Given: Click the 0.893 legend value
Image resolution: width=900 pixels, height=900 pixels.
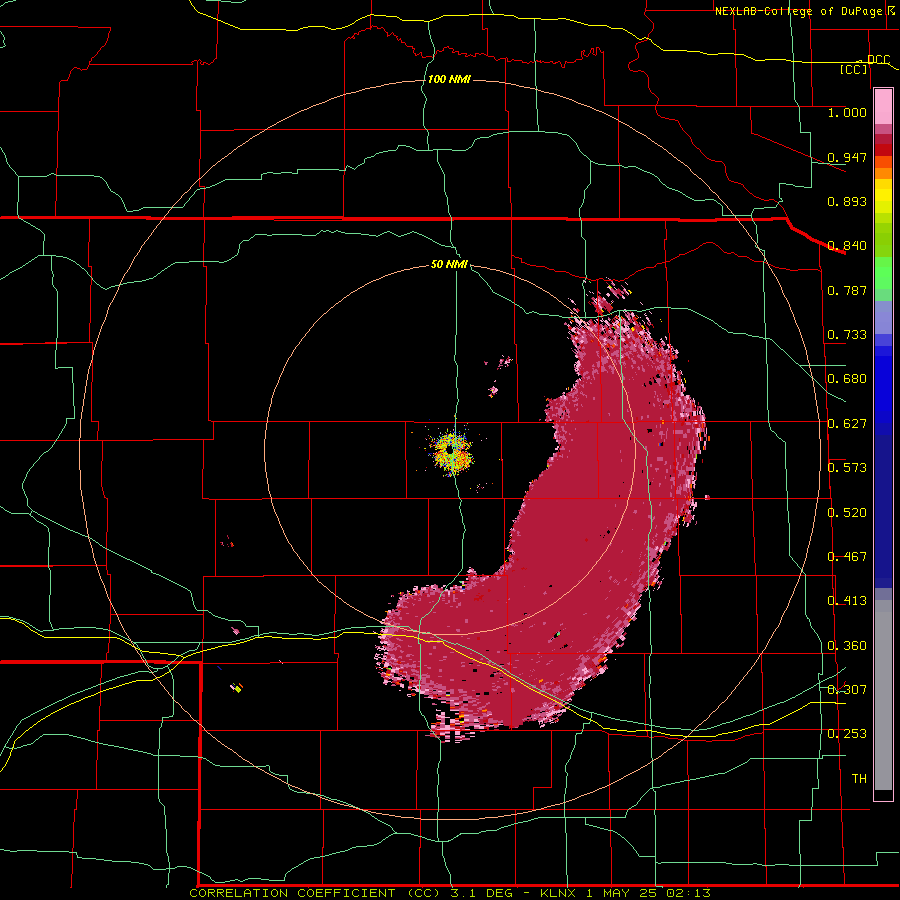Looking at the screenshot, I should (847, 201).
